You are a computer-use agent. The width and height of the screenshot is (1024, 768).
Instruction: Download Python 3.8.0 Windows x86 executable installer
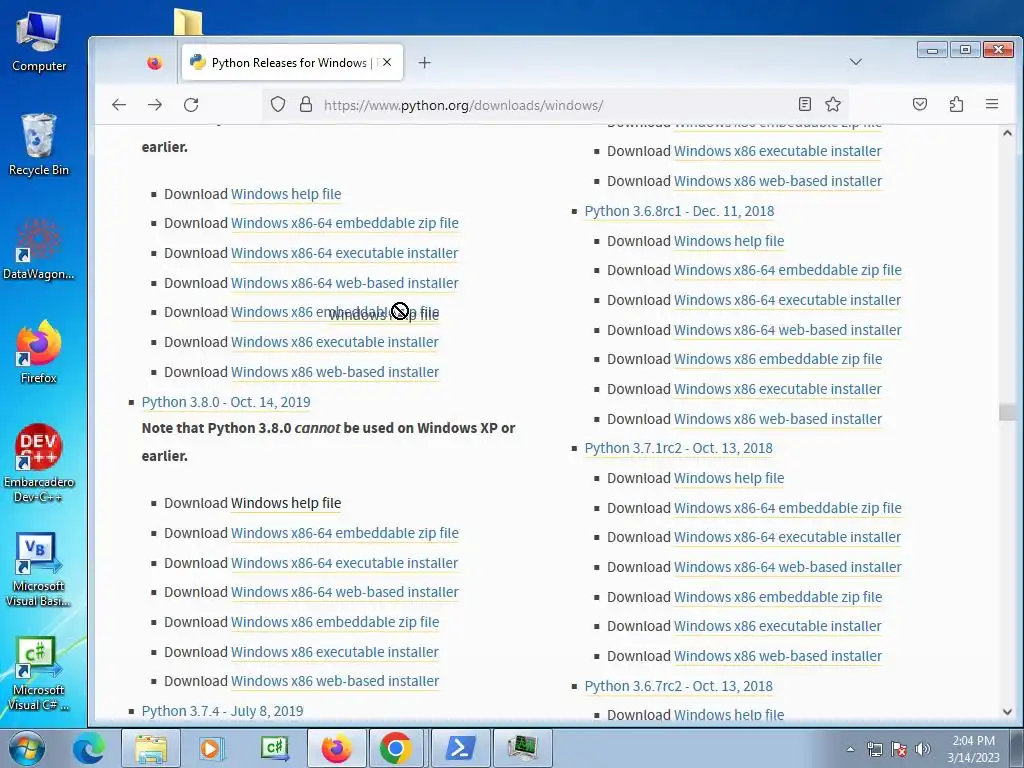pyautogui.click(x=335, y=652)
